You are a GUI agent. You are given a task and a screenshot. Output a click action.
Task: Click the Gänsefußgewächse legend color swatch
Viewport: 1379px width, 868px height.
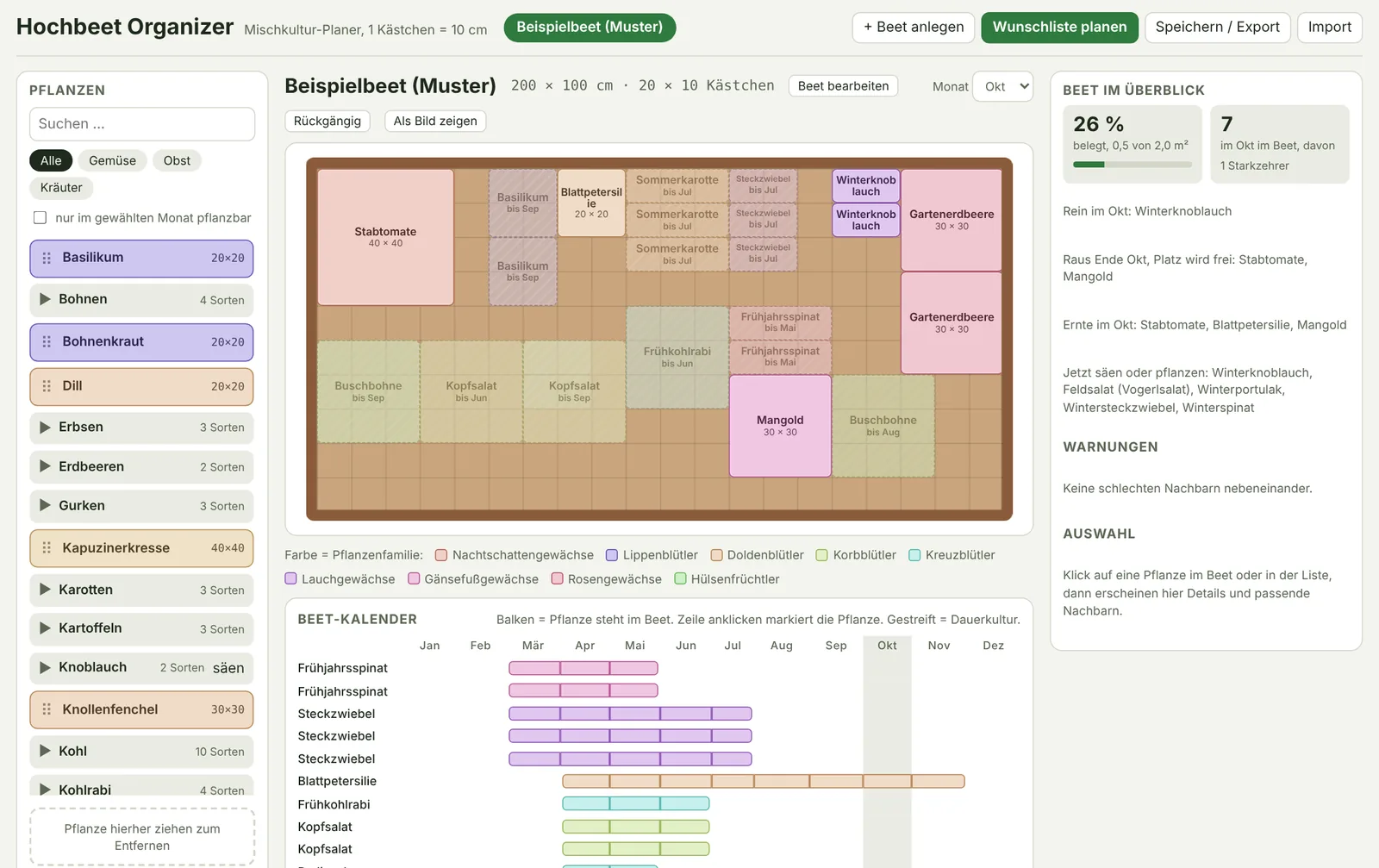414,578
